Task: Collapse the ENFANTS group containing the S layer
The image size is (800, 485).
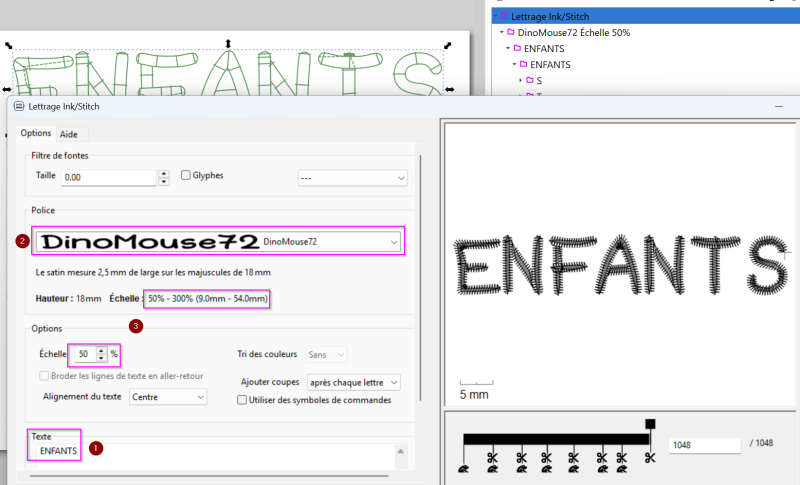Action: [x=514, y=64]
